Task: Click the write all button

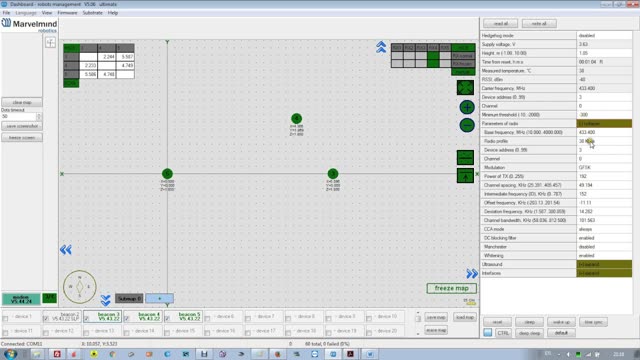Action: click(x=539, y=24)
